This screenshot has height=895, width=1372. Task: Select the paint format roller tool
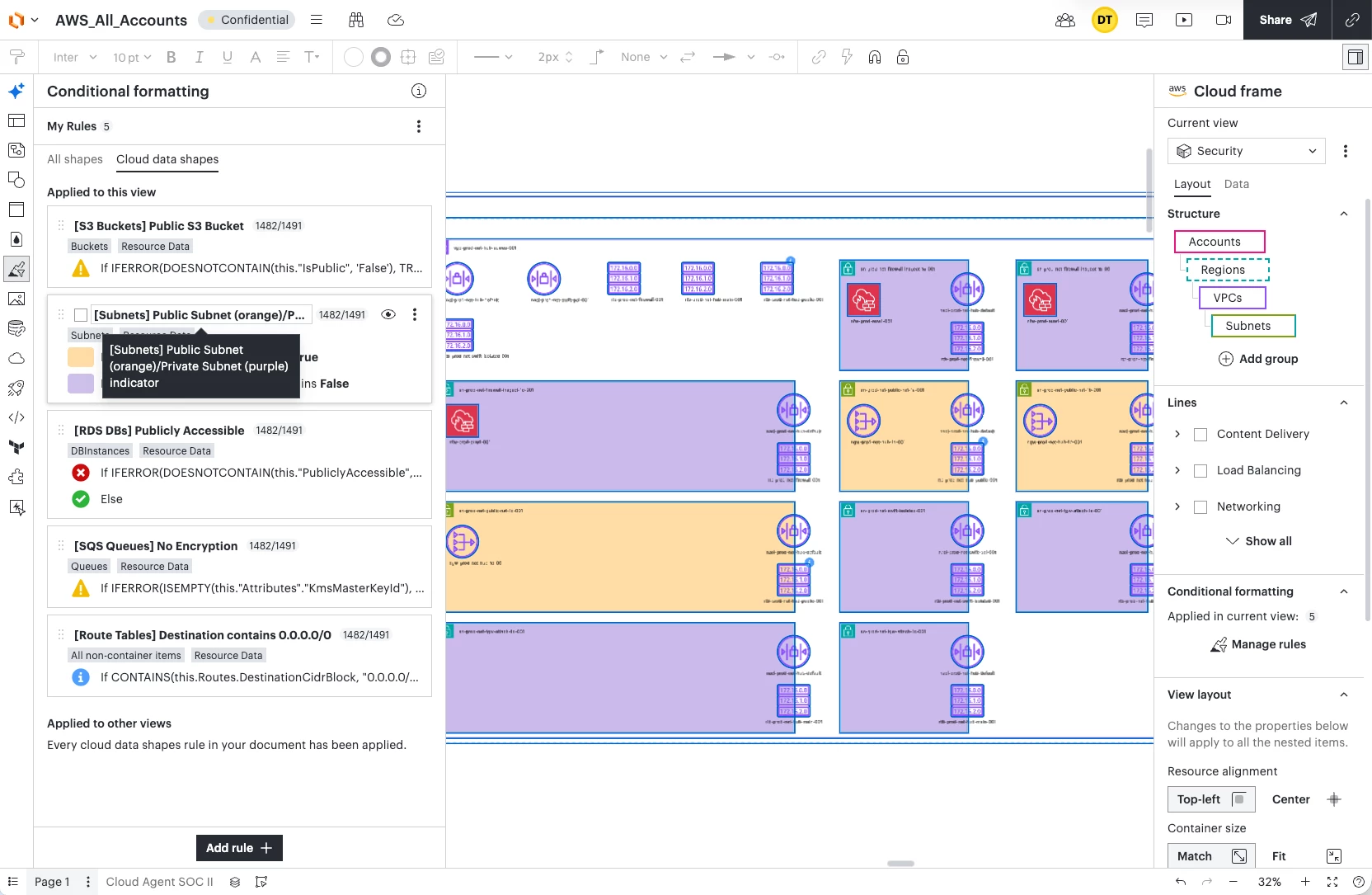[x=16, y=57]
